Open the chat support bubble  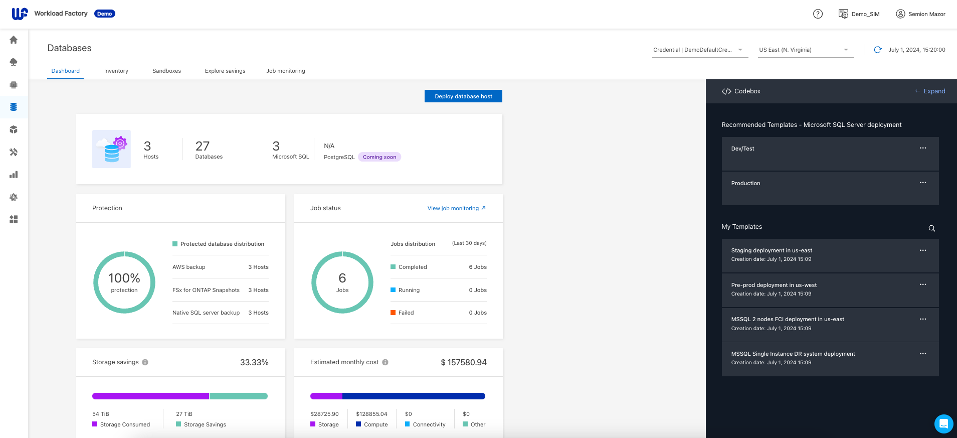[943, 423]
